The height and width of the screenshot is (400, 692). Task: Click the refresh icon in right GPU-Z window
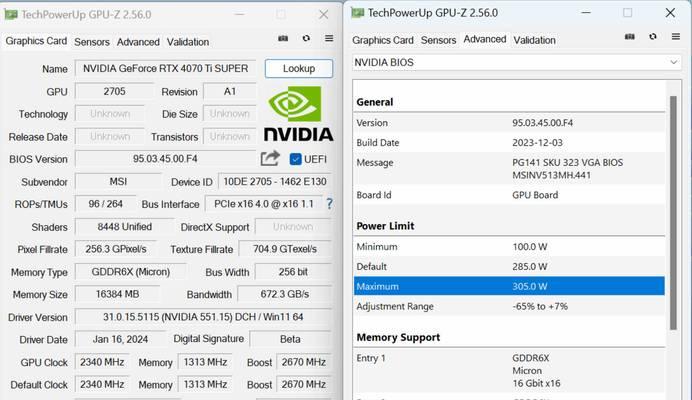[653, 37]
